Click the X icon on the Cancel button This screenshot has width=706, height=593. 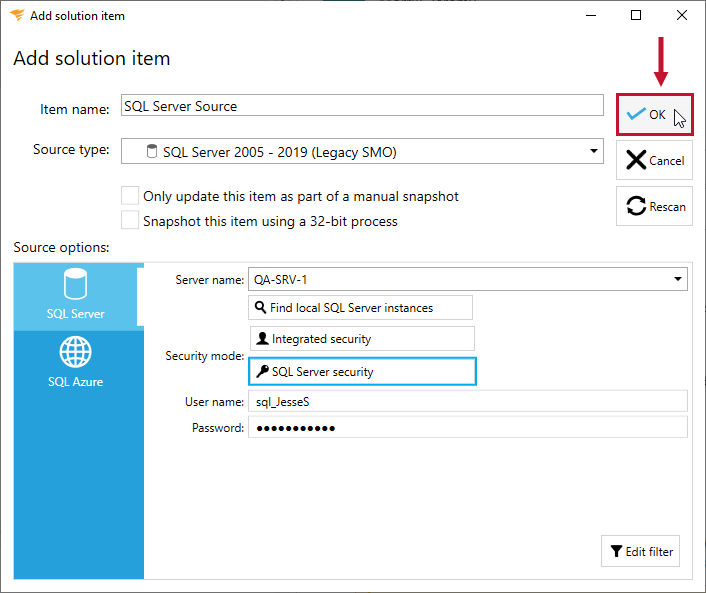click(636, 160)
